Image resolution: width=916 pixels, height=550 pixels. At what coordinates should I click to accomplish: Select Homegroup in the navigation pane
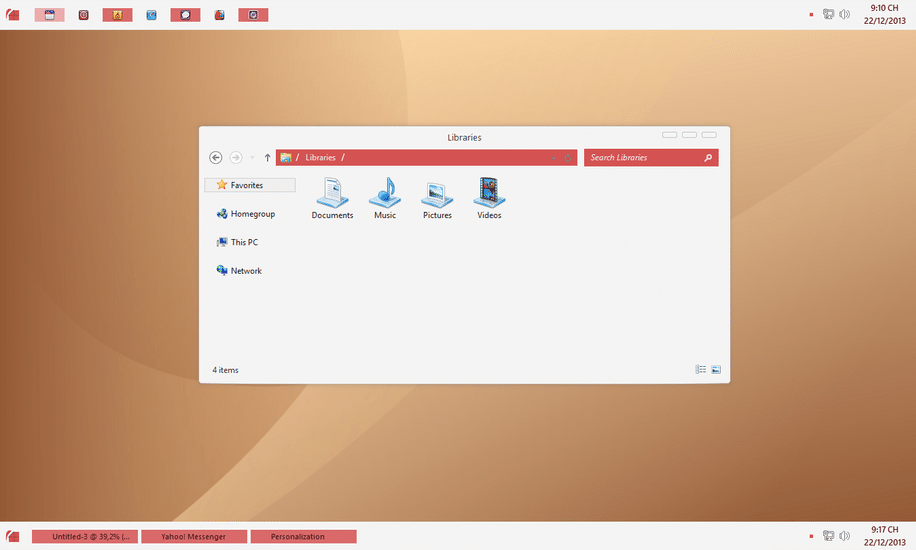point(252,214)
